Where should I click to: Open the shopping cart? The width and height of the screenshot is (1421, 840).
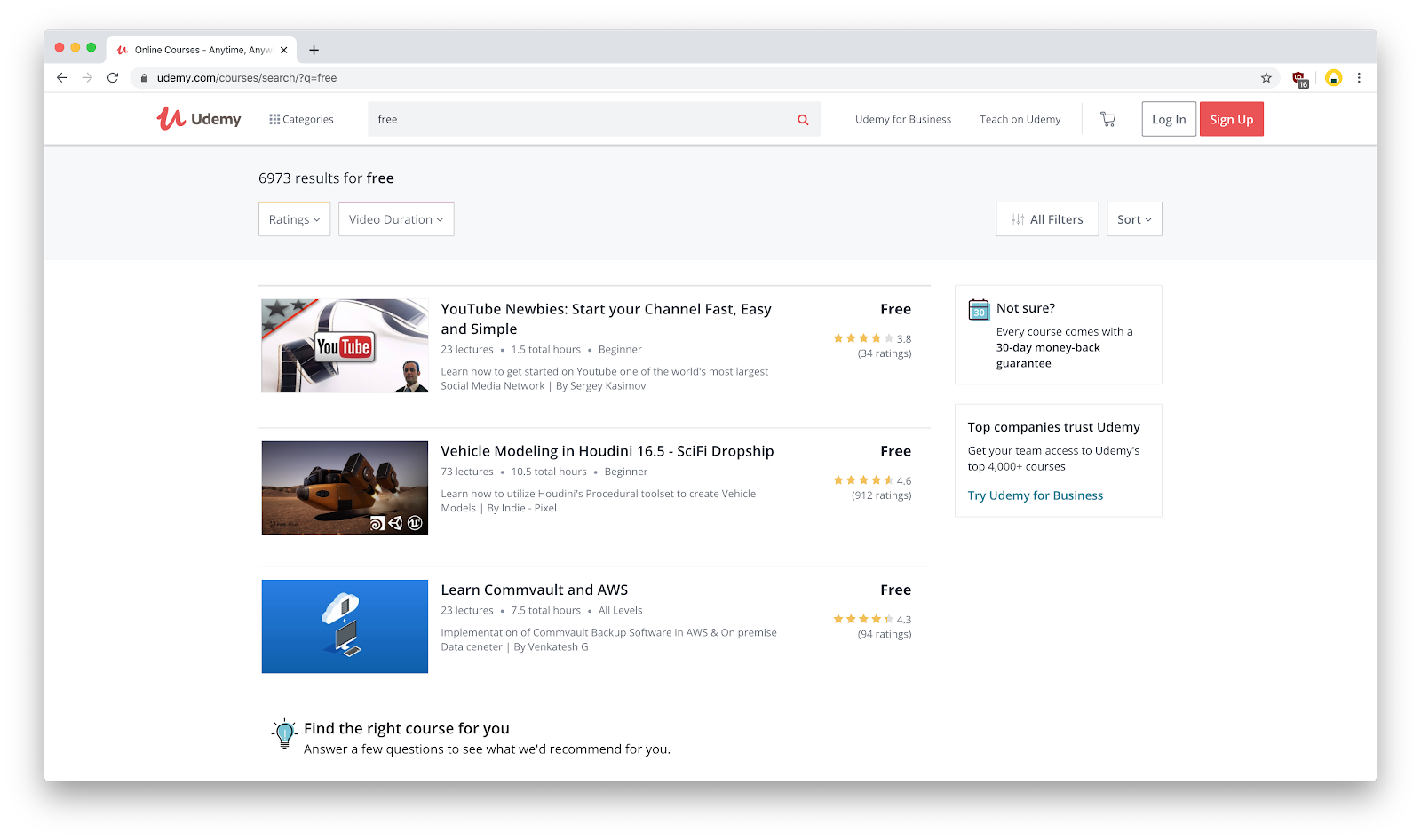(1107, 119)
